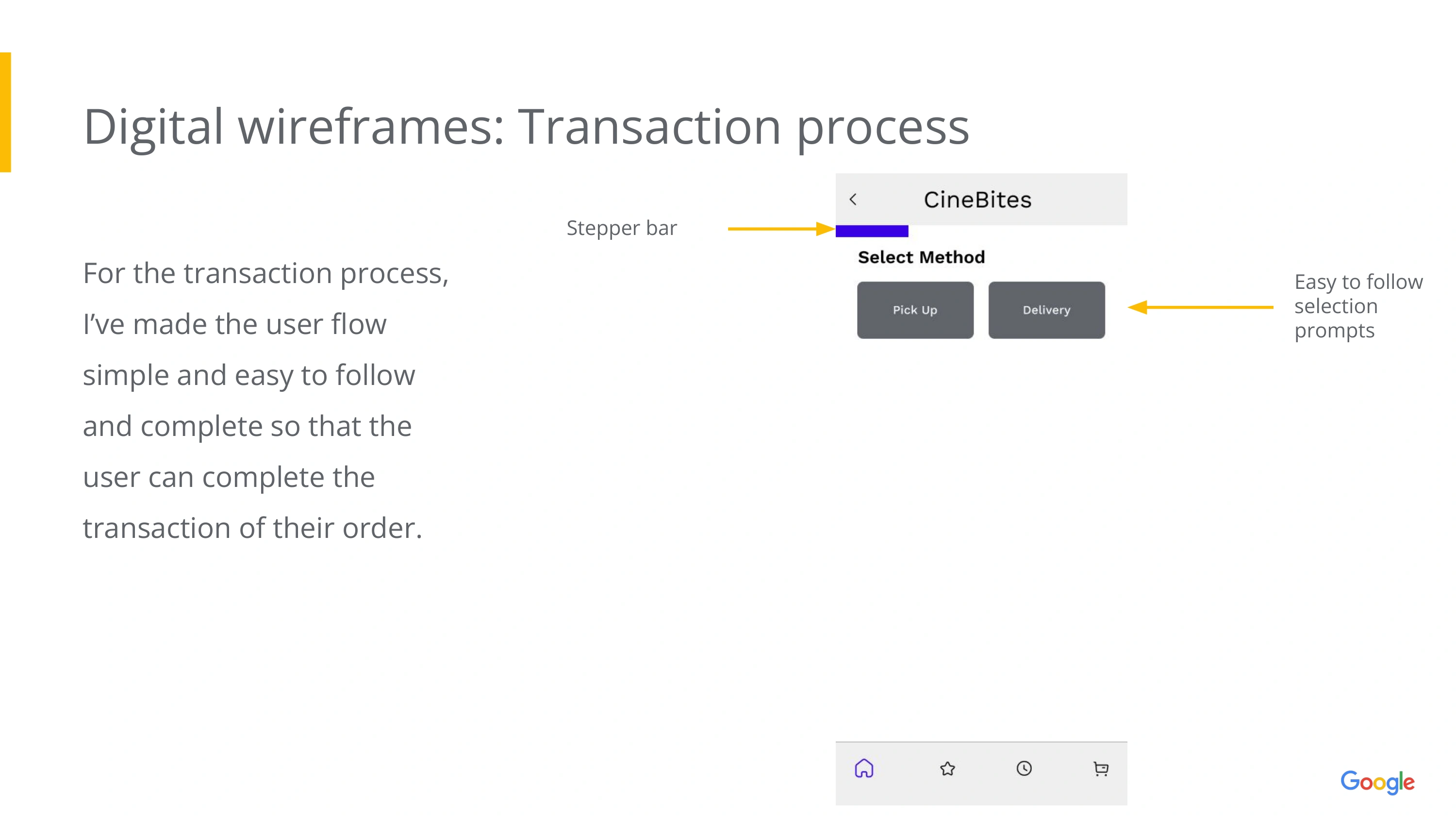This screenshot has height=819, width=1456.
Task: Open the Favorites star icon
Action: pos(947,769)
